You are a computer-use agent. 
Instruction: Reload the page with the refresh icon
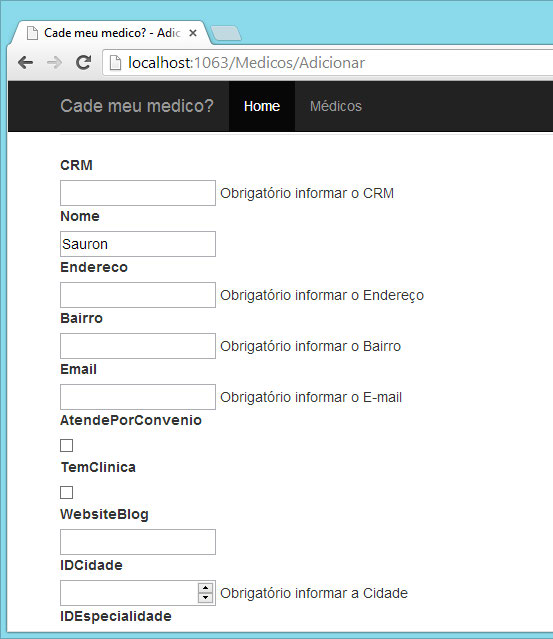[x=84, y=62]
